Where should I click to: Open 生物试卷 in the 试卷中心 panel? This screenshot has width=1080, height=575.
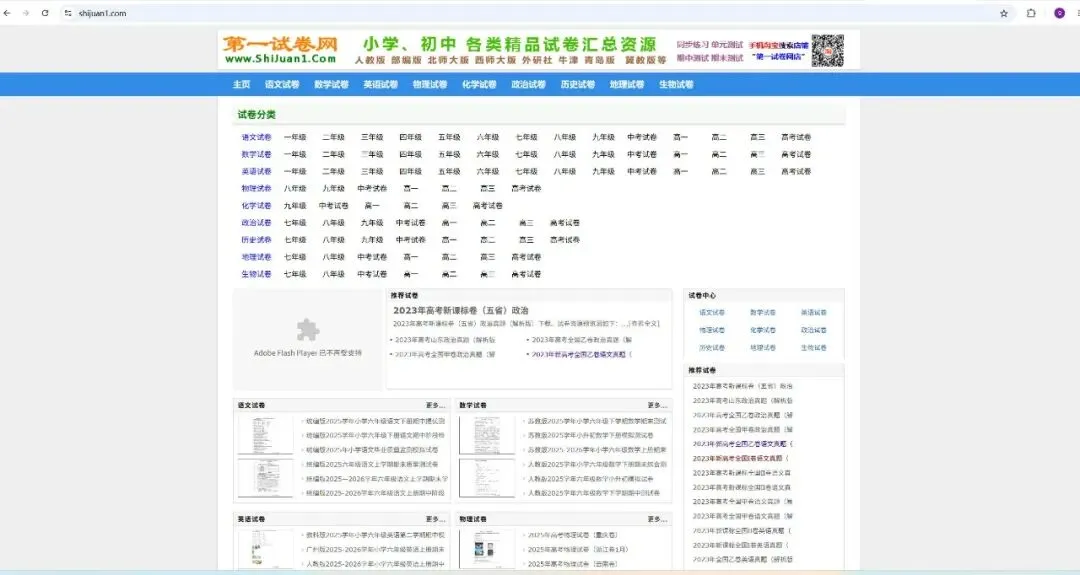click(813, 348)
